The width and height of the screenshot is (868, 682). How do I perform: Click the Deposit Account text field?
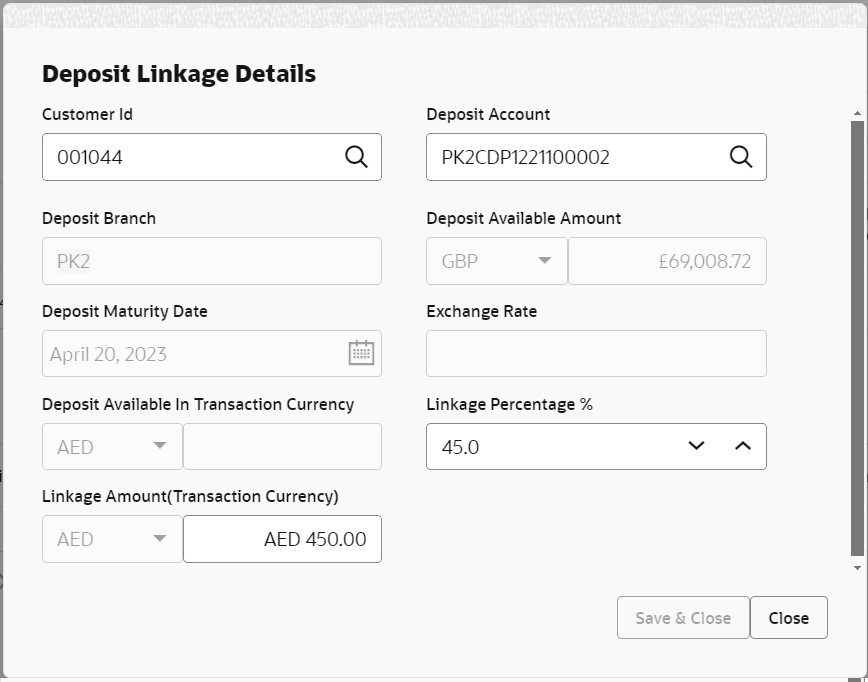[x=570, y=157]
